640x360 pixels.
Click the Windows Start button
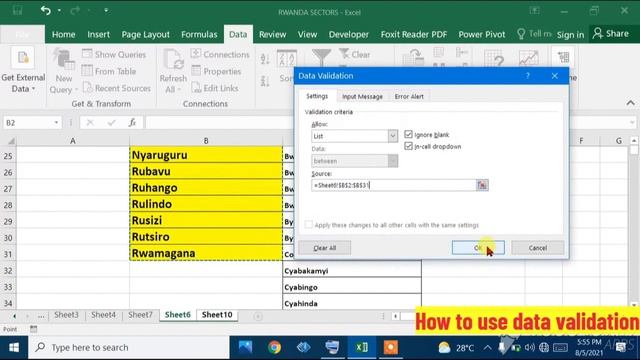pos(14,347)
